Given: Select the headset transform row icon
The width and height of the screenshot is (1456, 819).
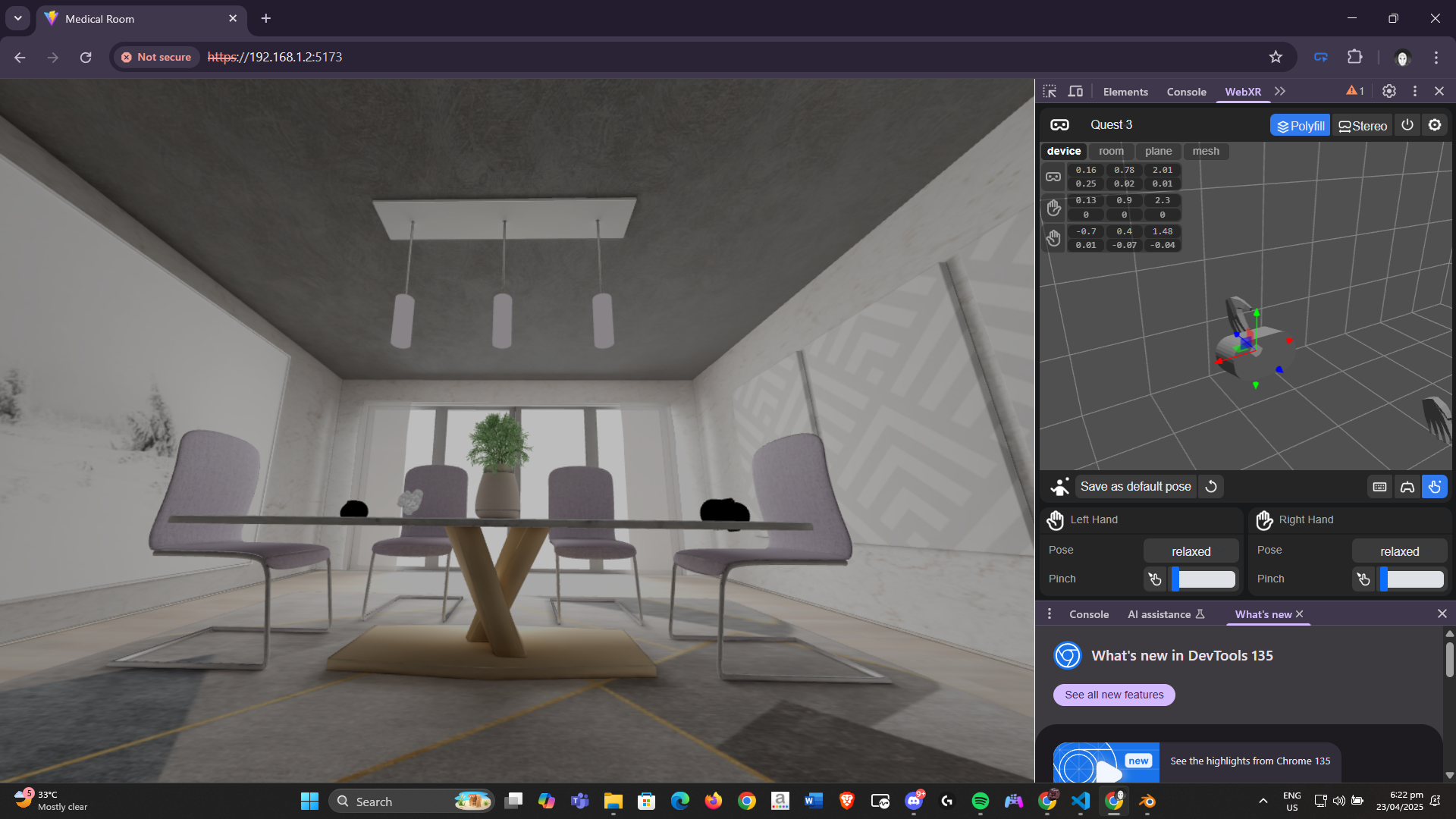Looking at the screenshot, I should [1053, 177].
